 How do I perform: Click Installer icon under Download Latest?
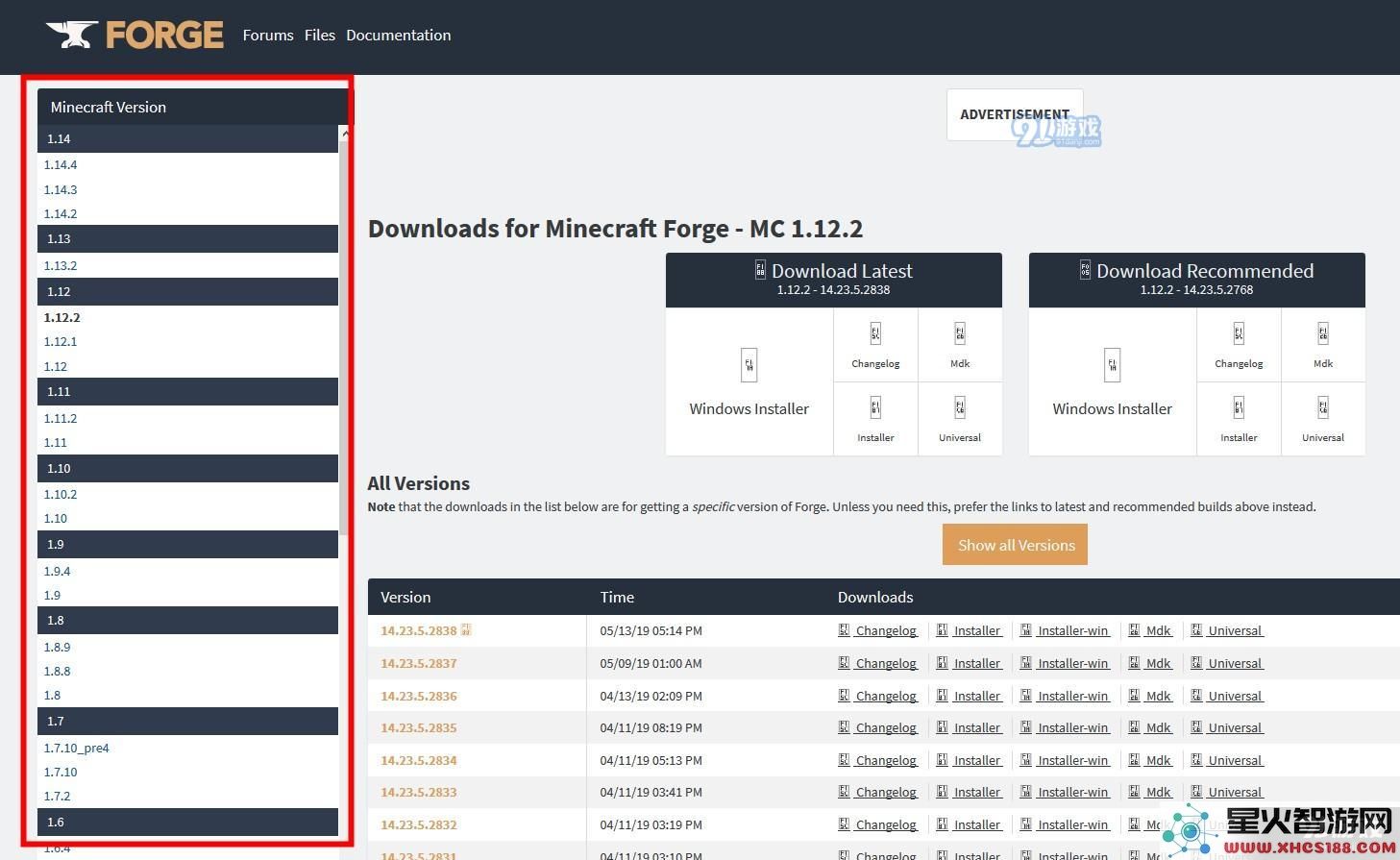click(875, 407)
